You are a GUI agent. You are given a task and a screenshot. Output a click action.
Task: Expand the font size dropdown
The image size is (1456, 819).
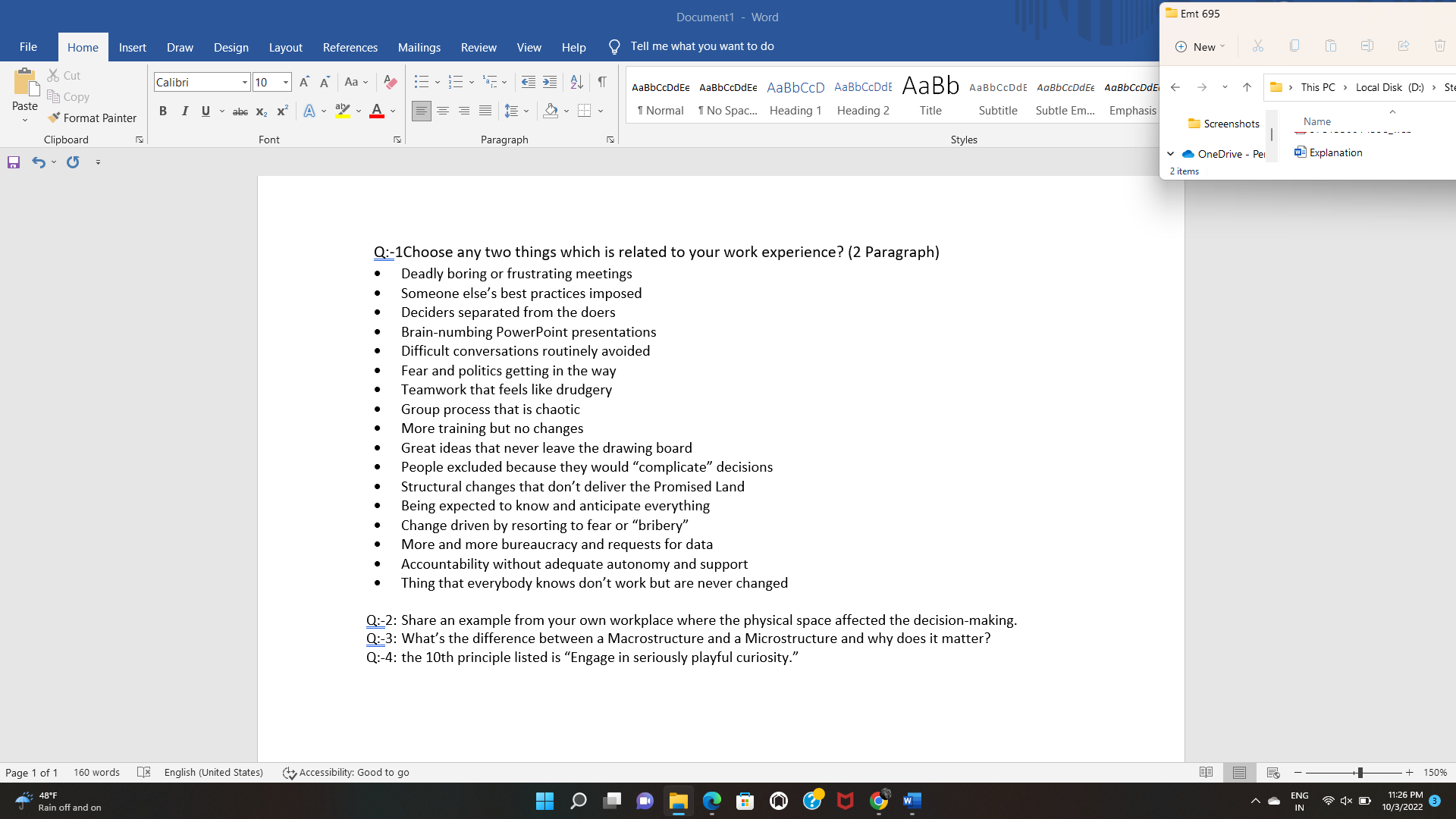[x=284, y=82]
